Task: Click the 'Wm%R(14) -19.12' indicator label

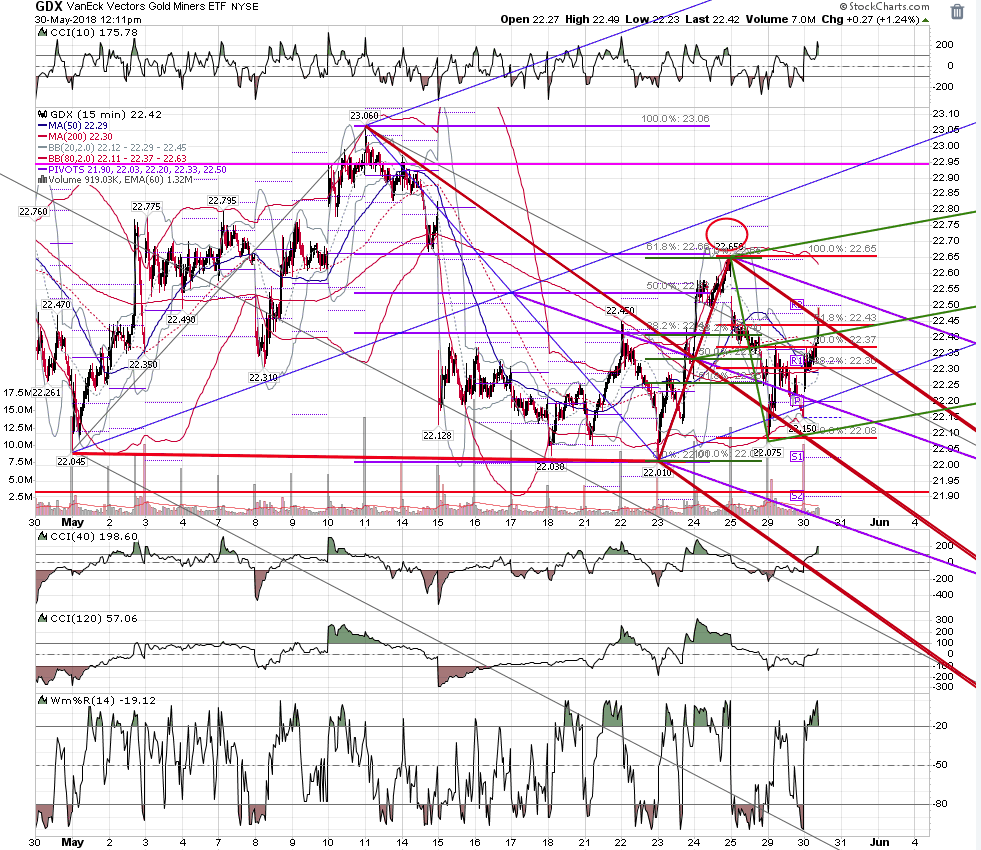Action: (103, 701)
